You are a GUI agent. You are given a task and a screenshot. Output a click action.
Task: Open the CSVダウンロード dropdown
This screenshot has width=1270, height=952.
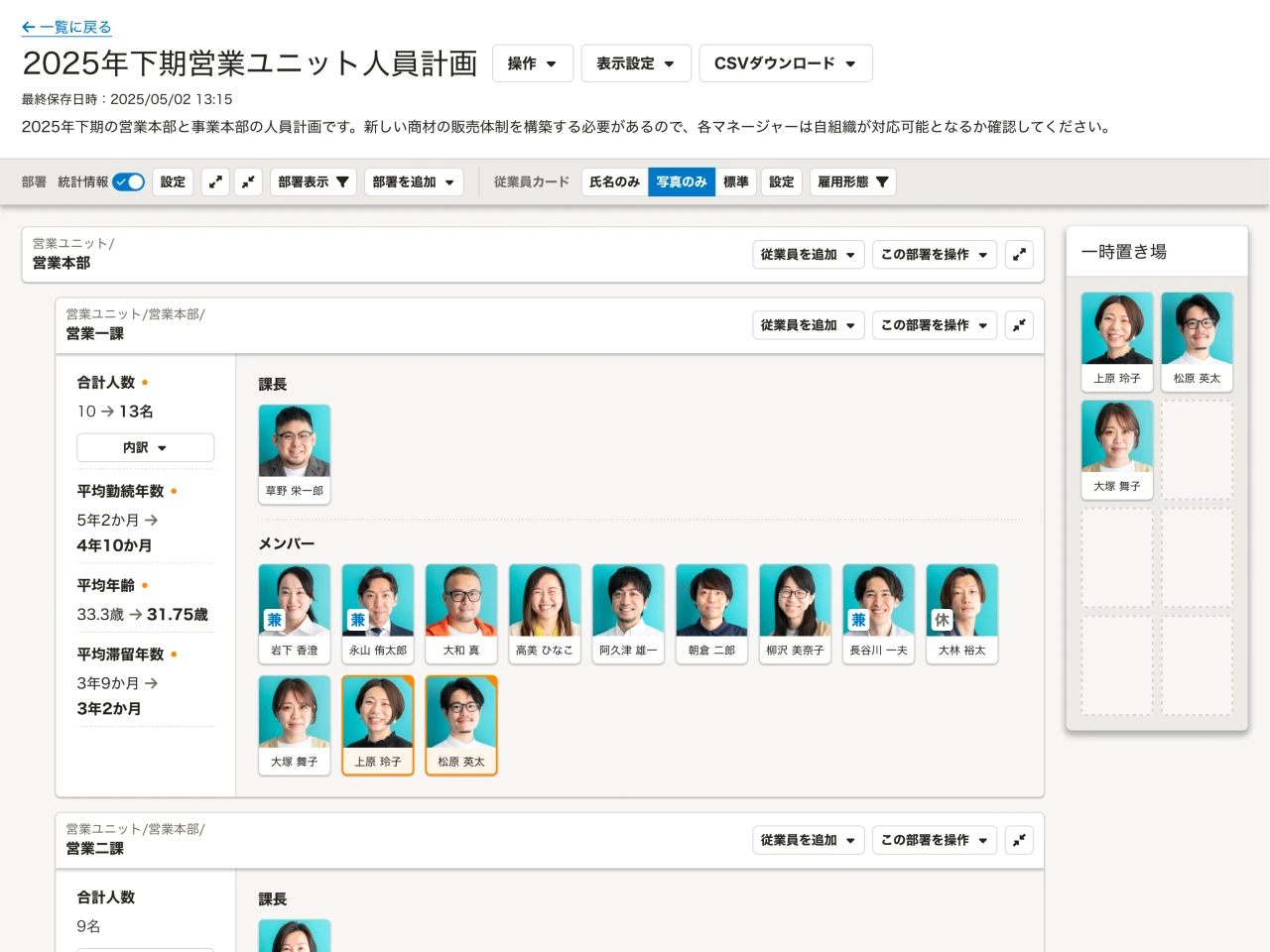coord(786,63)
